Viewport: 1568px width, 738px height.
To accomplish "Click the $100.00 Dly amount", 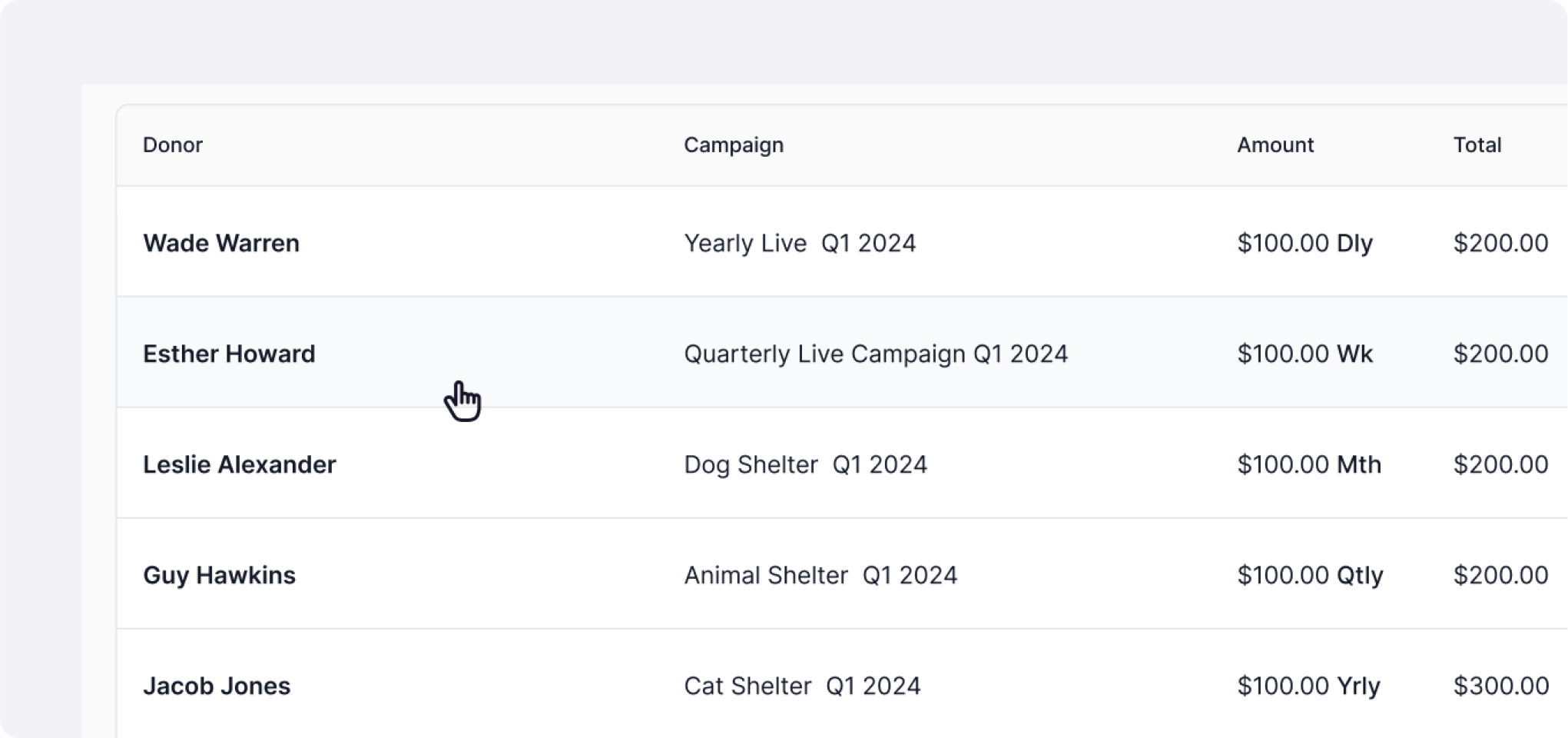I will (x=1304, y=243).
